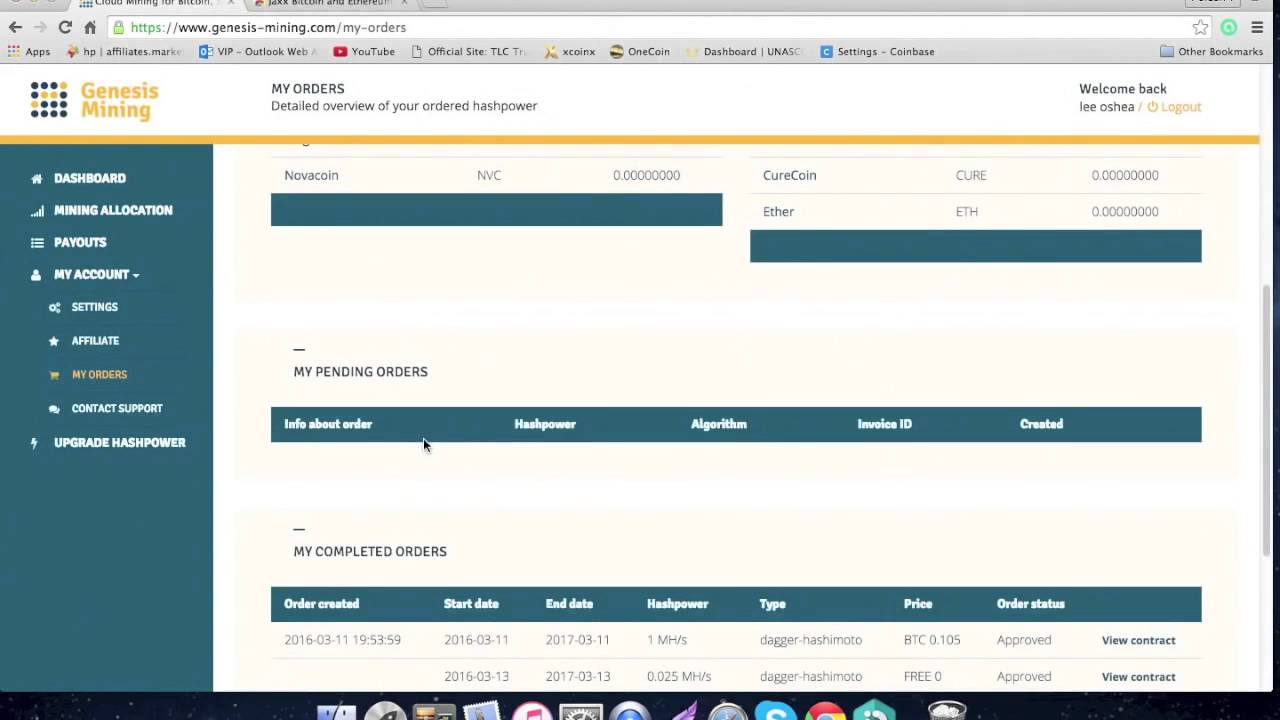Click the Start date column header
Viewport: 1280px width, 720px height.
pos(471,604)
